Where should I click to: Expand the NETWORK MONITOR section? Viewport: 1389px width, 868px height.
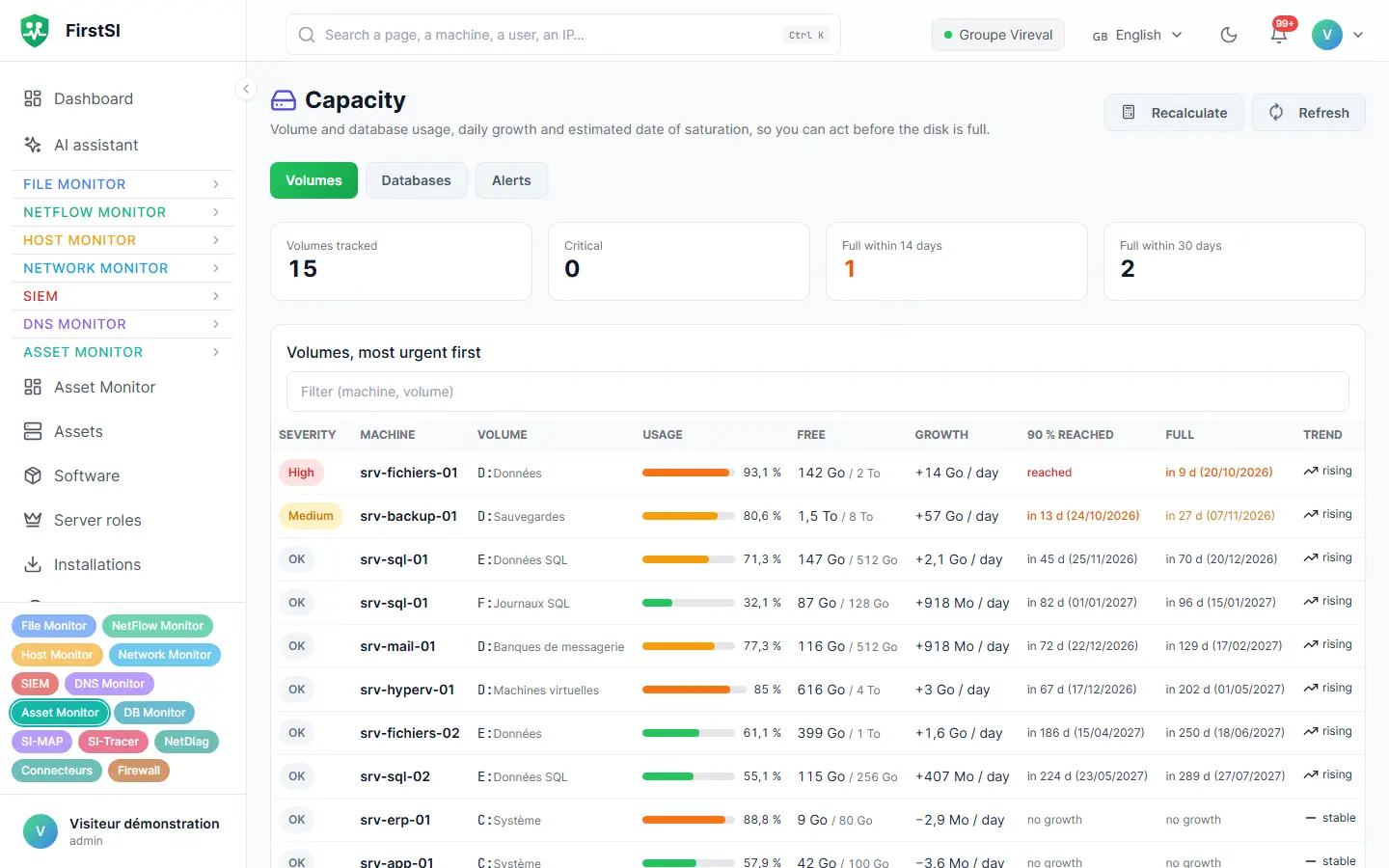coord(123,268)
